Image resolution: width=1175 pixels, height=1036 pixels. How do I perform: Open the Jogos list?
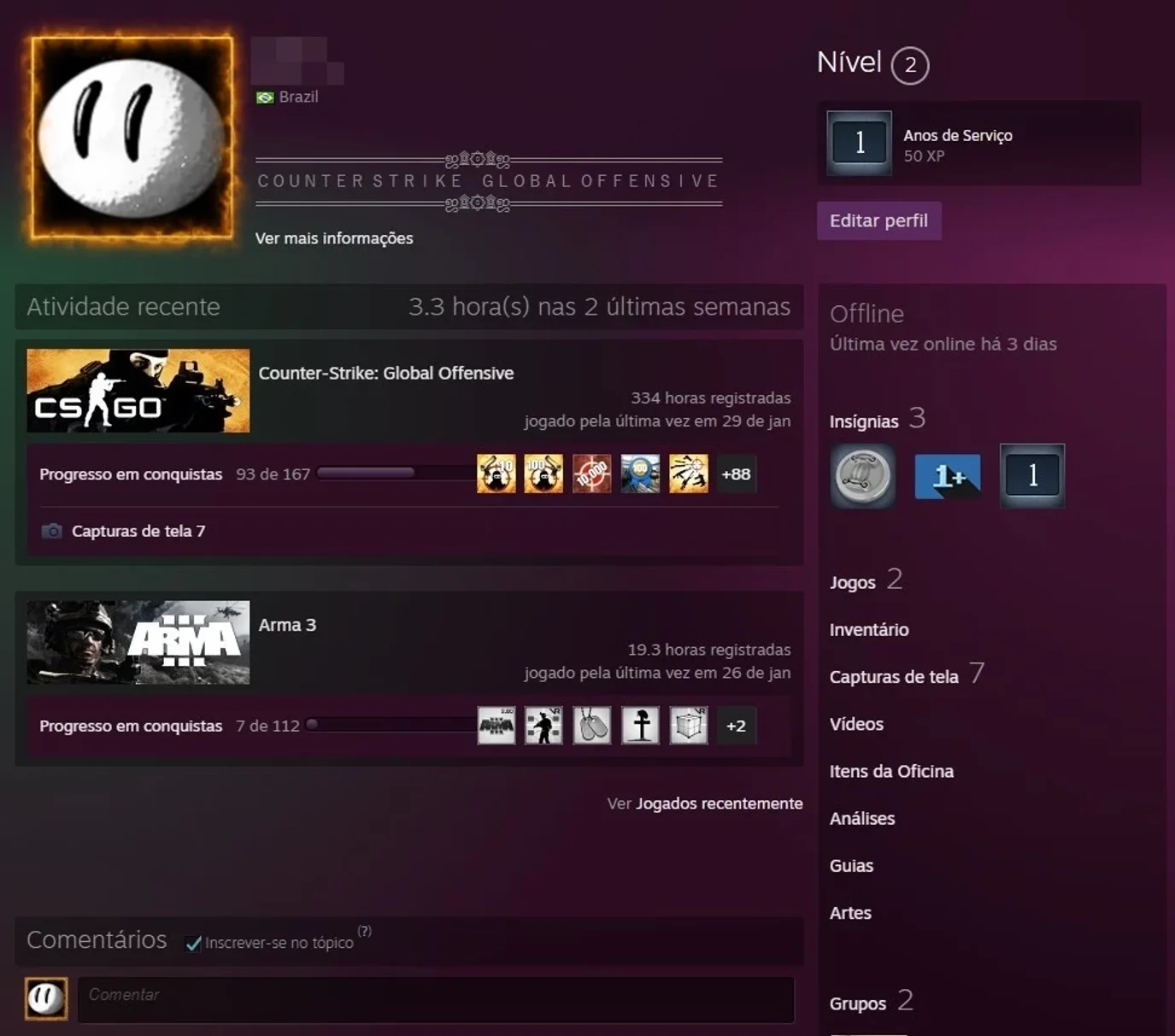[853, 582]
